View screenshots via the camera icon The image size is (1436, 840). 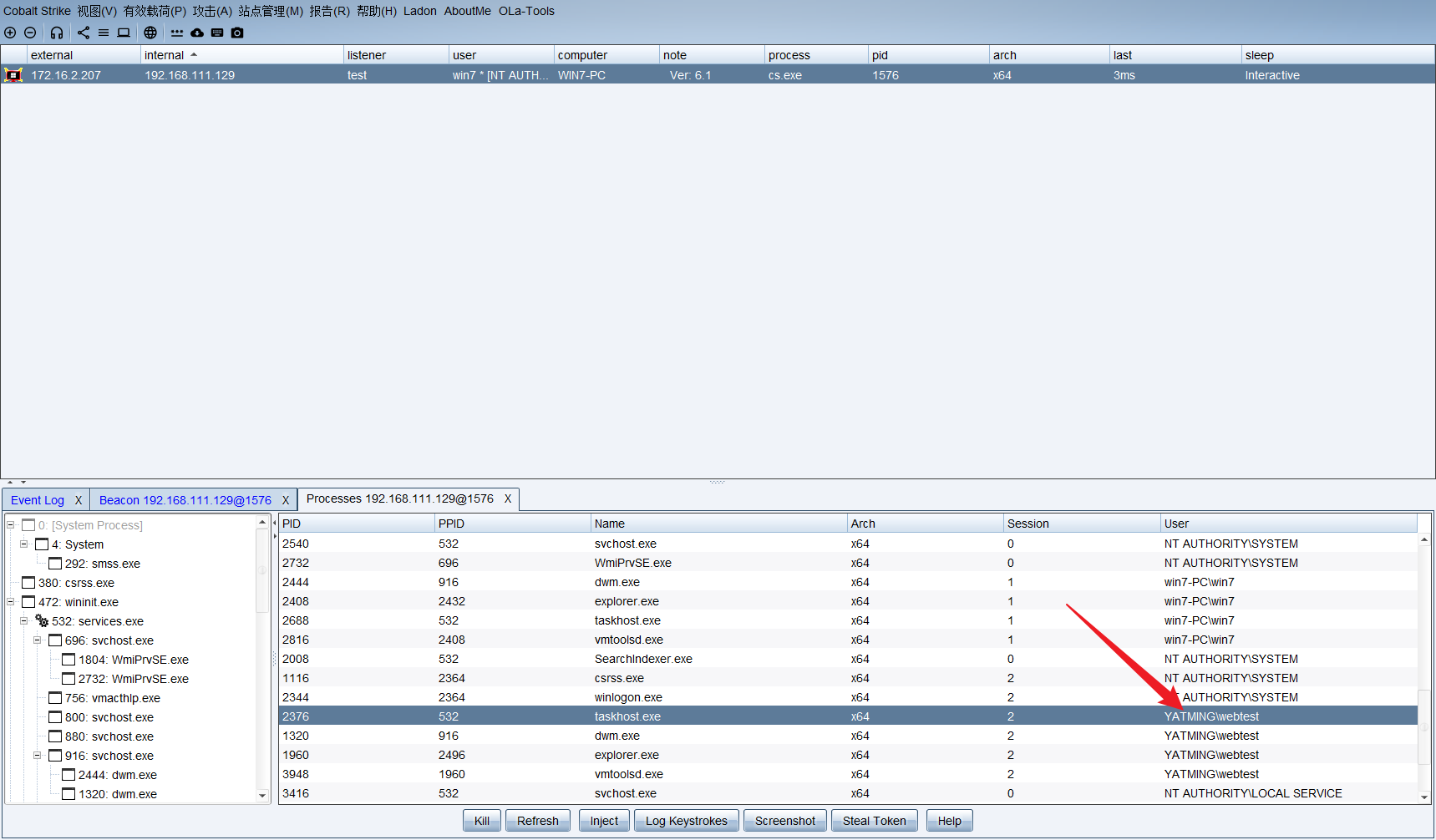tap(237, 33)
